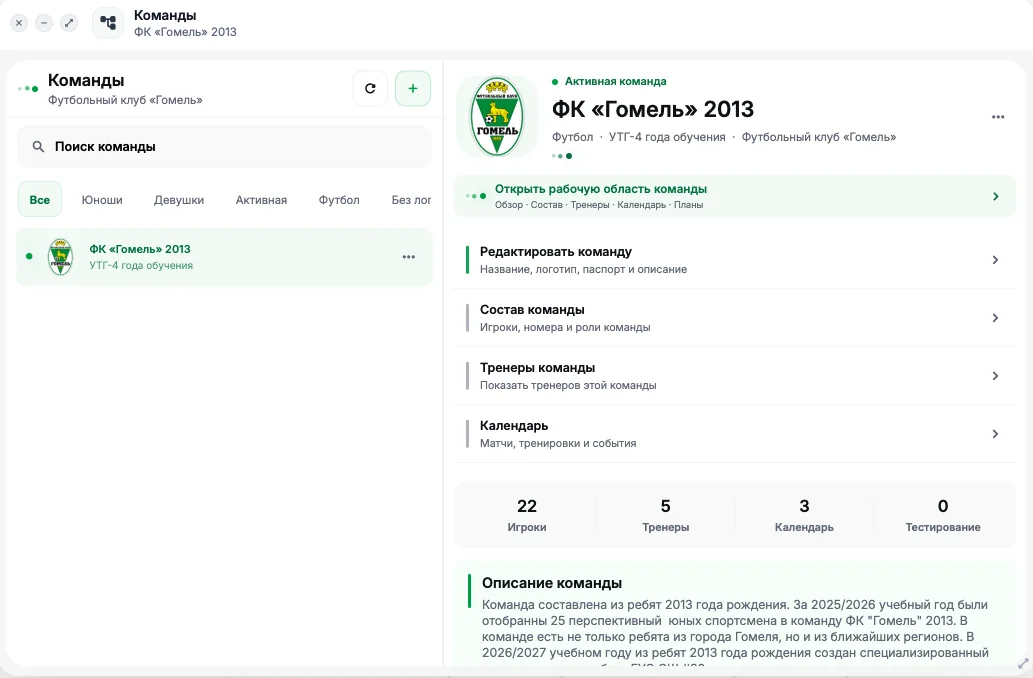The height and width of the screenshot is (678, 1033).
Task: Open the Календарь menu row
Action: click(x=735, y=434)
